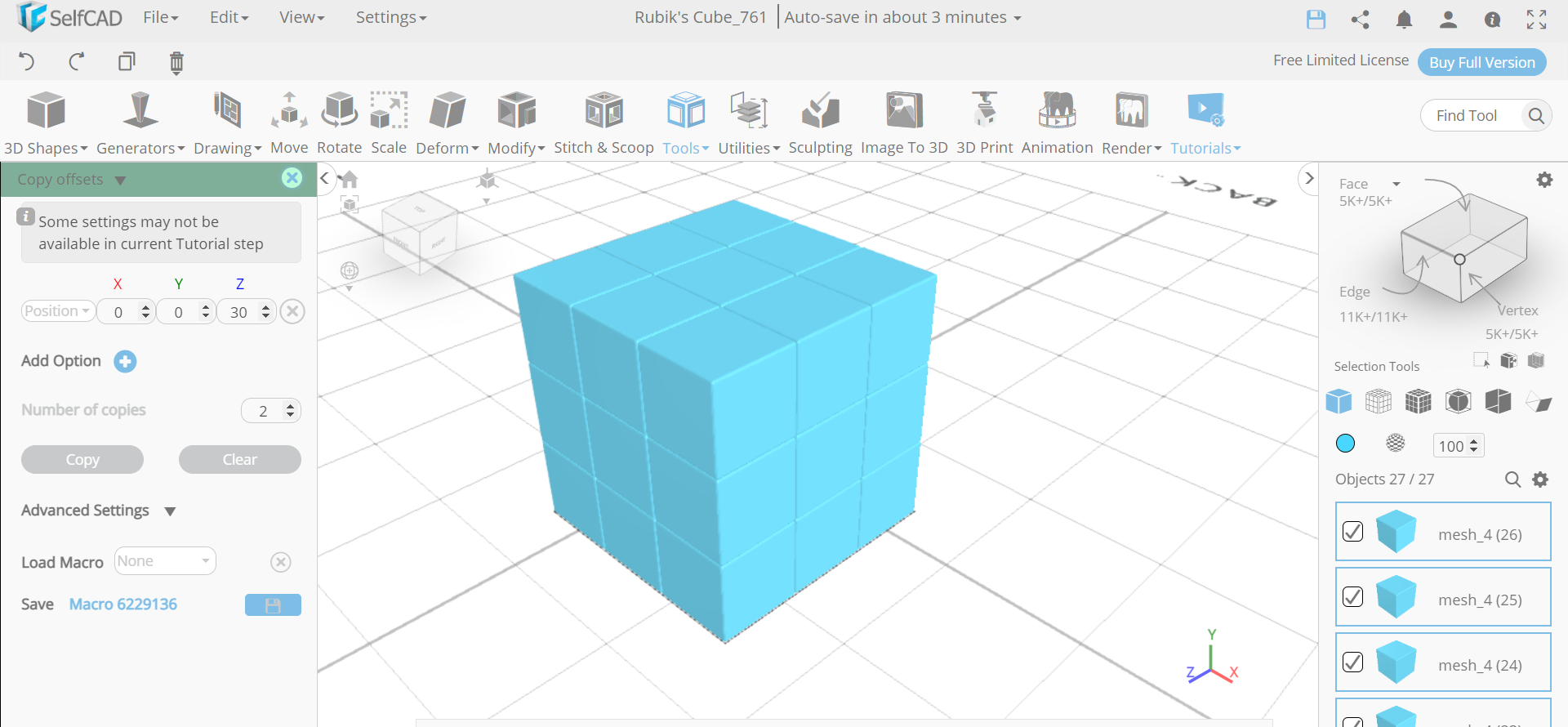This screenshot has width=1568, height=727.
Task: Click the Copy button
Action: (82, 459)
